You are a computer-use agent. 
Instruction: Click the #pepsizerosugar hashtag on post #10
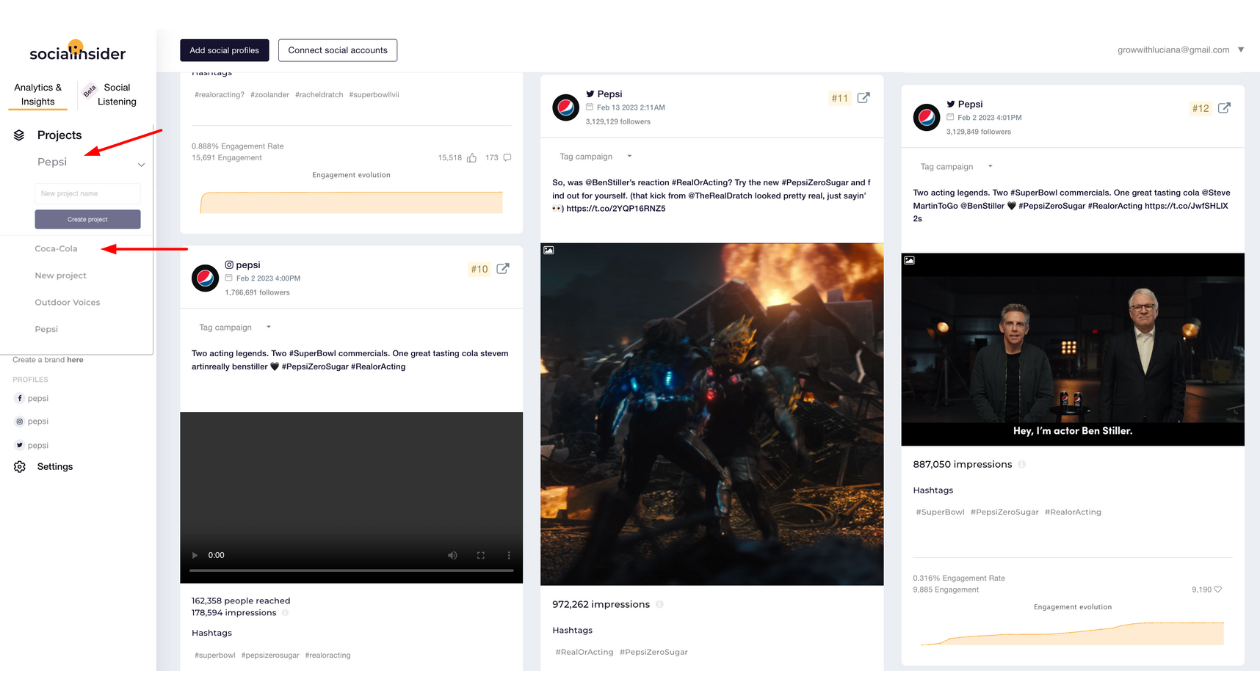click(270, 656)
